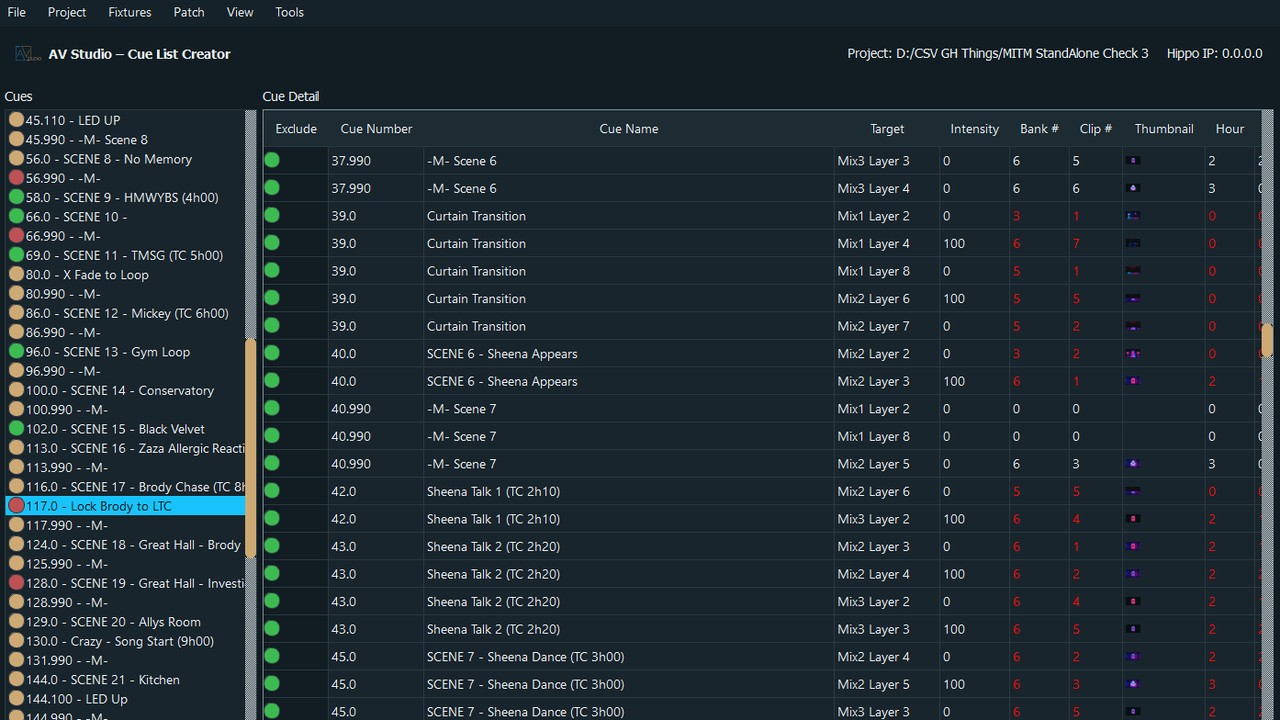Viewport: 1280px width, 720px height.
Task: Click green status dot for SCENE 10
Action: 16,217
